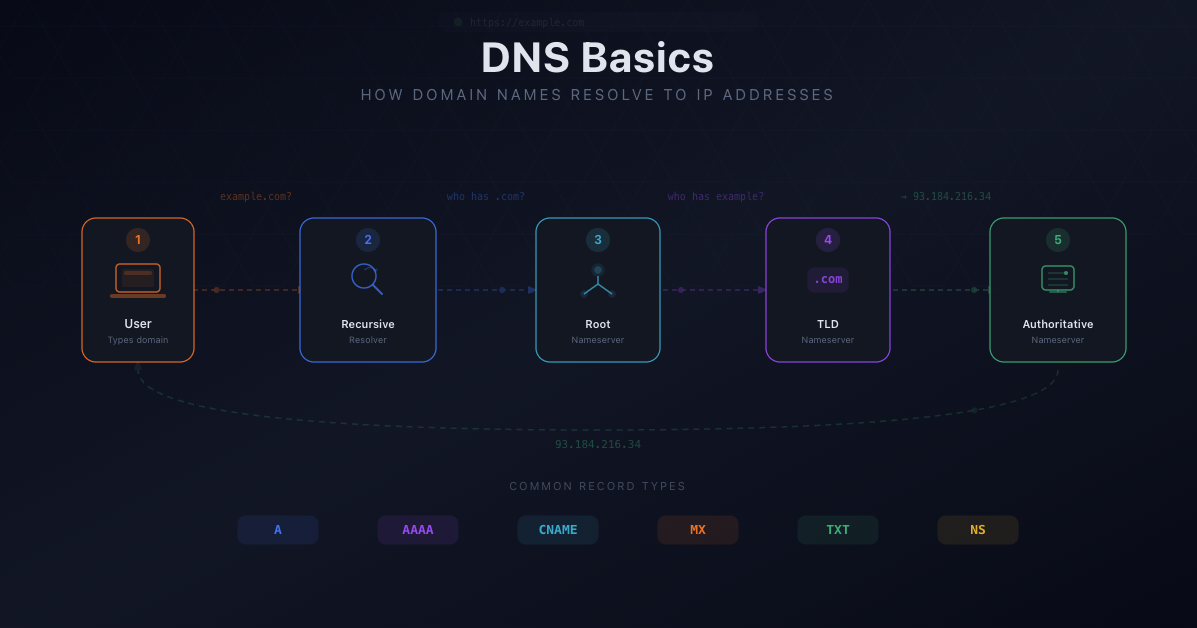This screenshot has height=628, width=1197.
Task: Click the numbered badge 1 on the User card
Action: pos(137,240)
